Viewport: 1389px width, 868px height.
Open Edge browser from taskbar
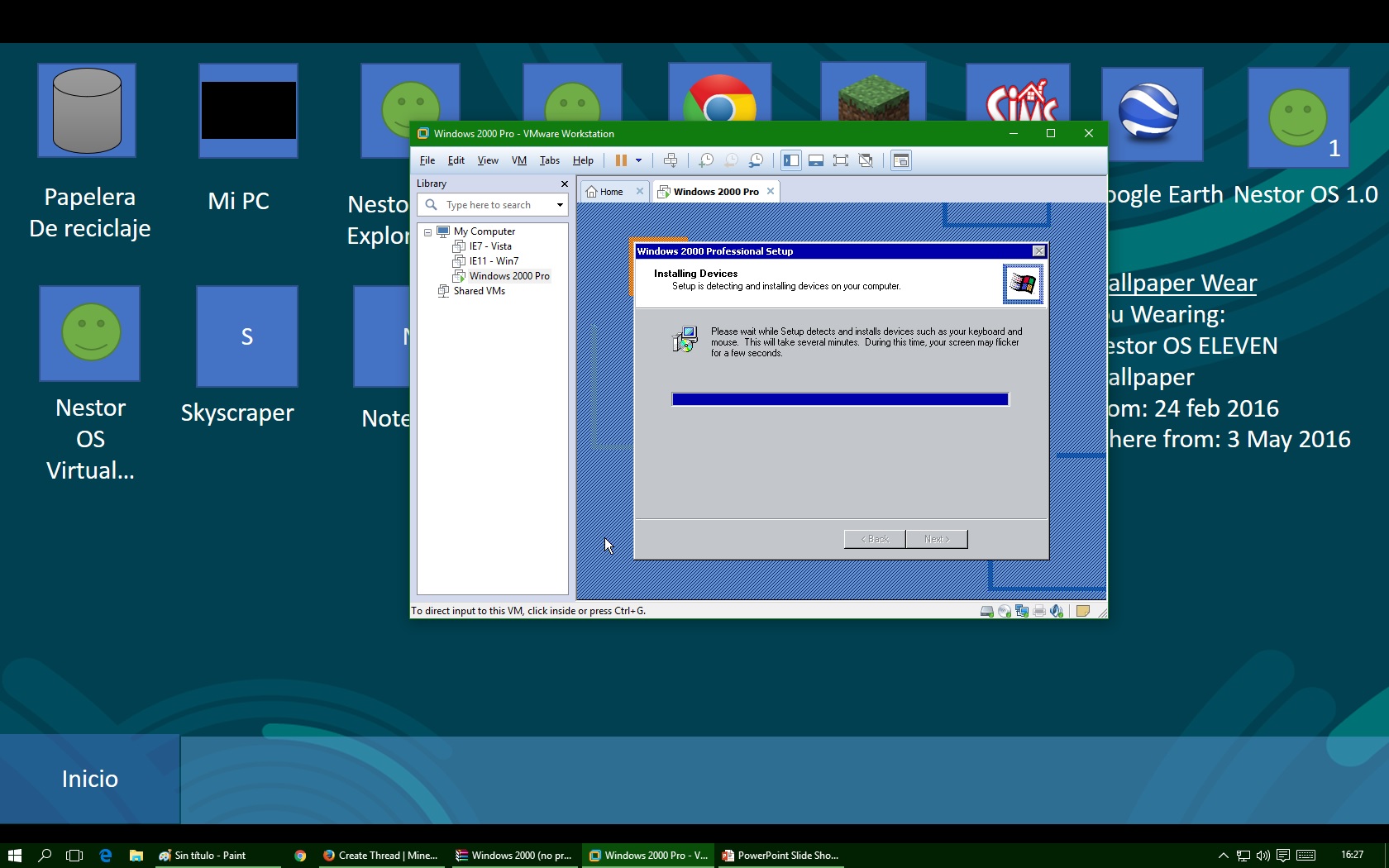(x=105, y=856)
